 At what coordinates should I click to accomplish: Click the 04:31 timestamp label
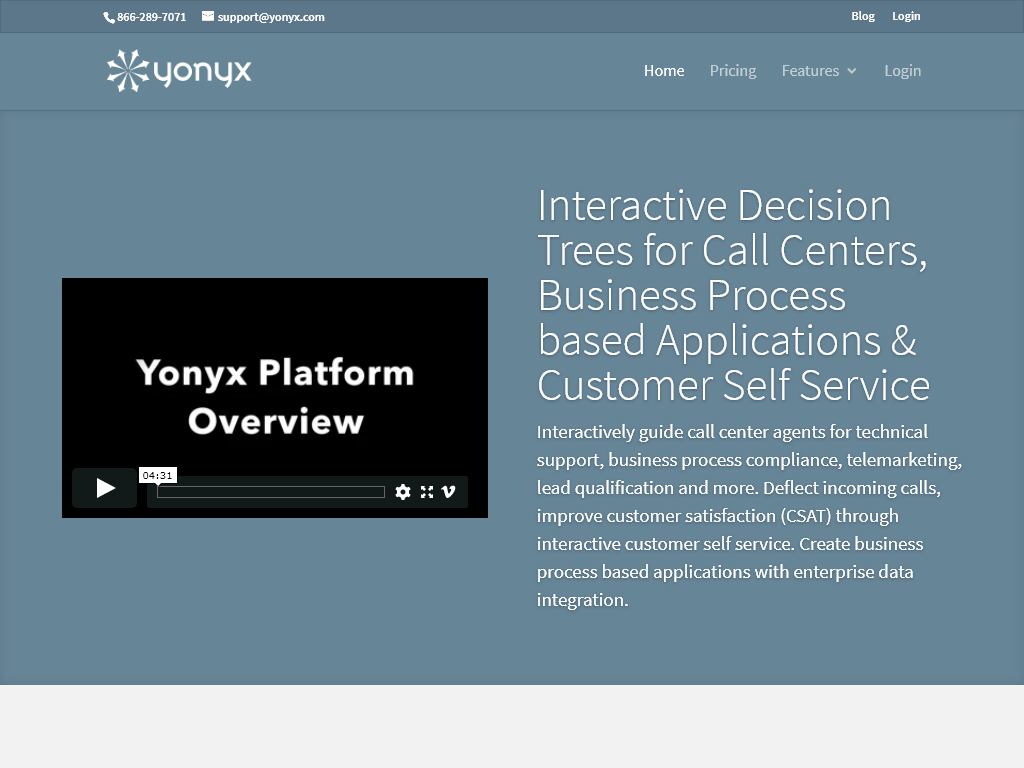point(158,475)
